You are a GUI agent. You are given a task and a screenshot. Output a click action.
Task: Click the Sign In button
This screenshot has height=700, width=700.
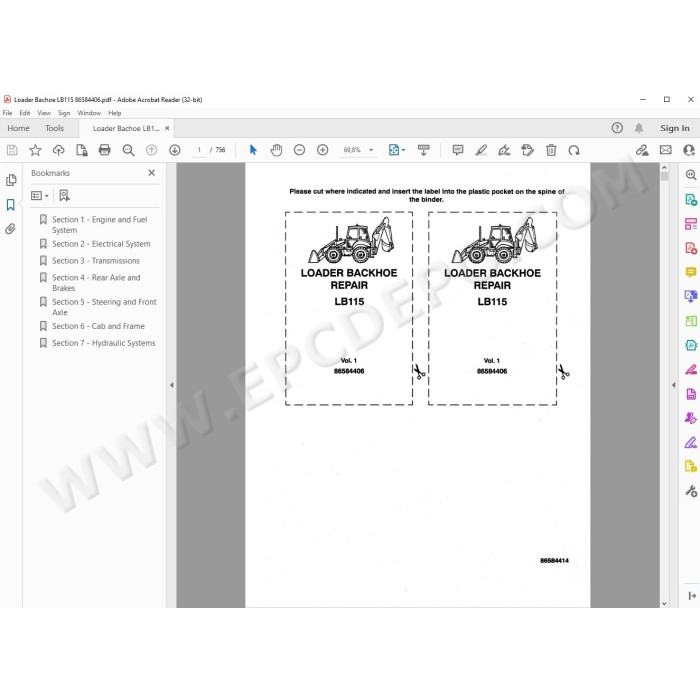(x=675, y=128)
